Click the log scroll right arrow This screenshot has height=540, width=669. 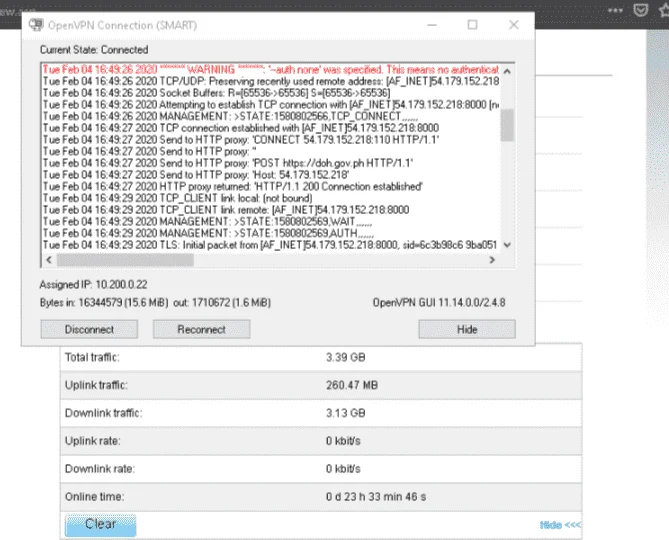[x=492, y=260]
